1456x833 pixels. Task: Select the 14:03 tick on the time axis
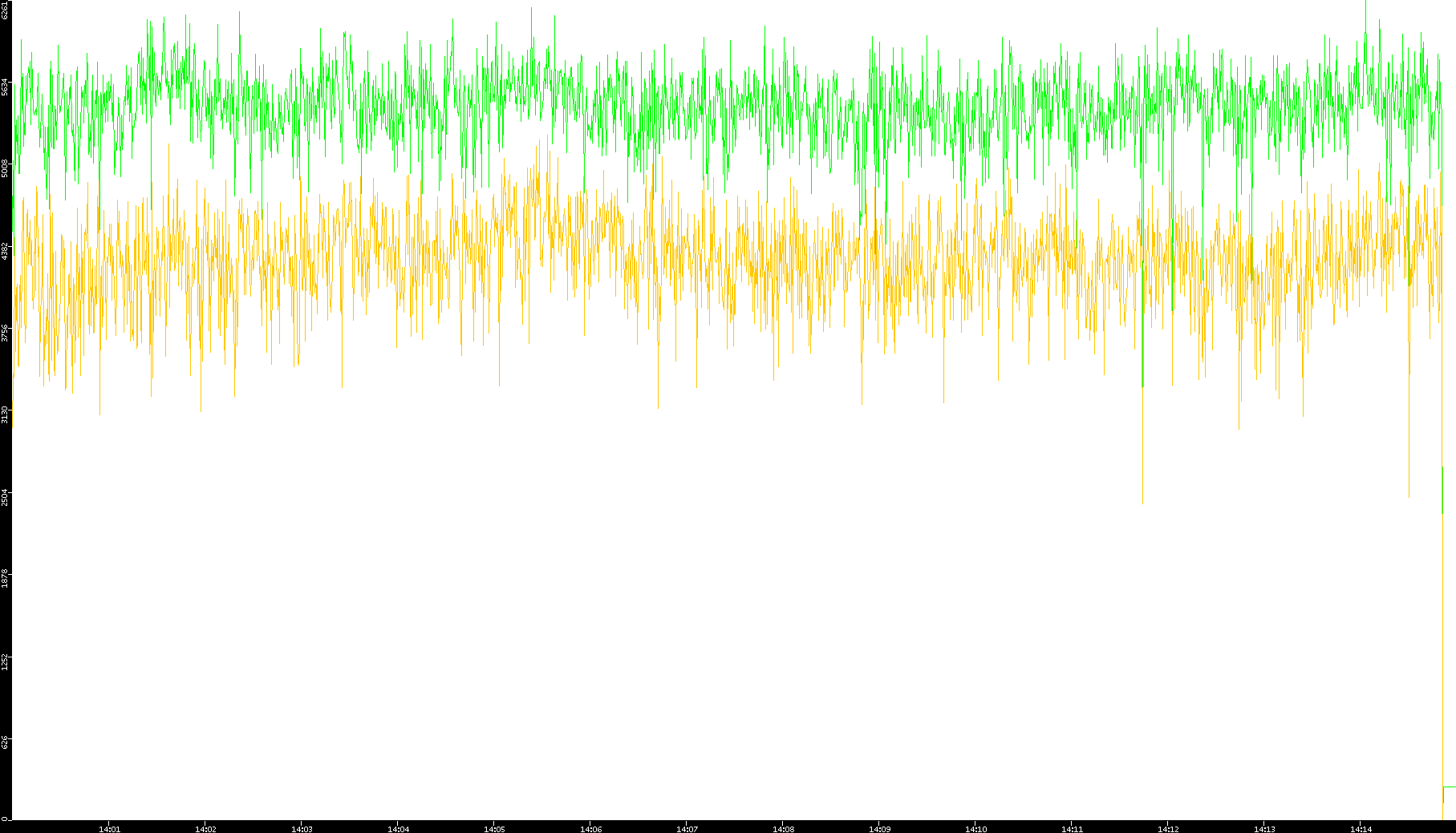(x=302, y=828)
